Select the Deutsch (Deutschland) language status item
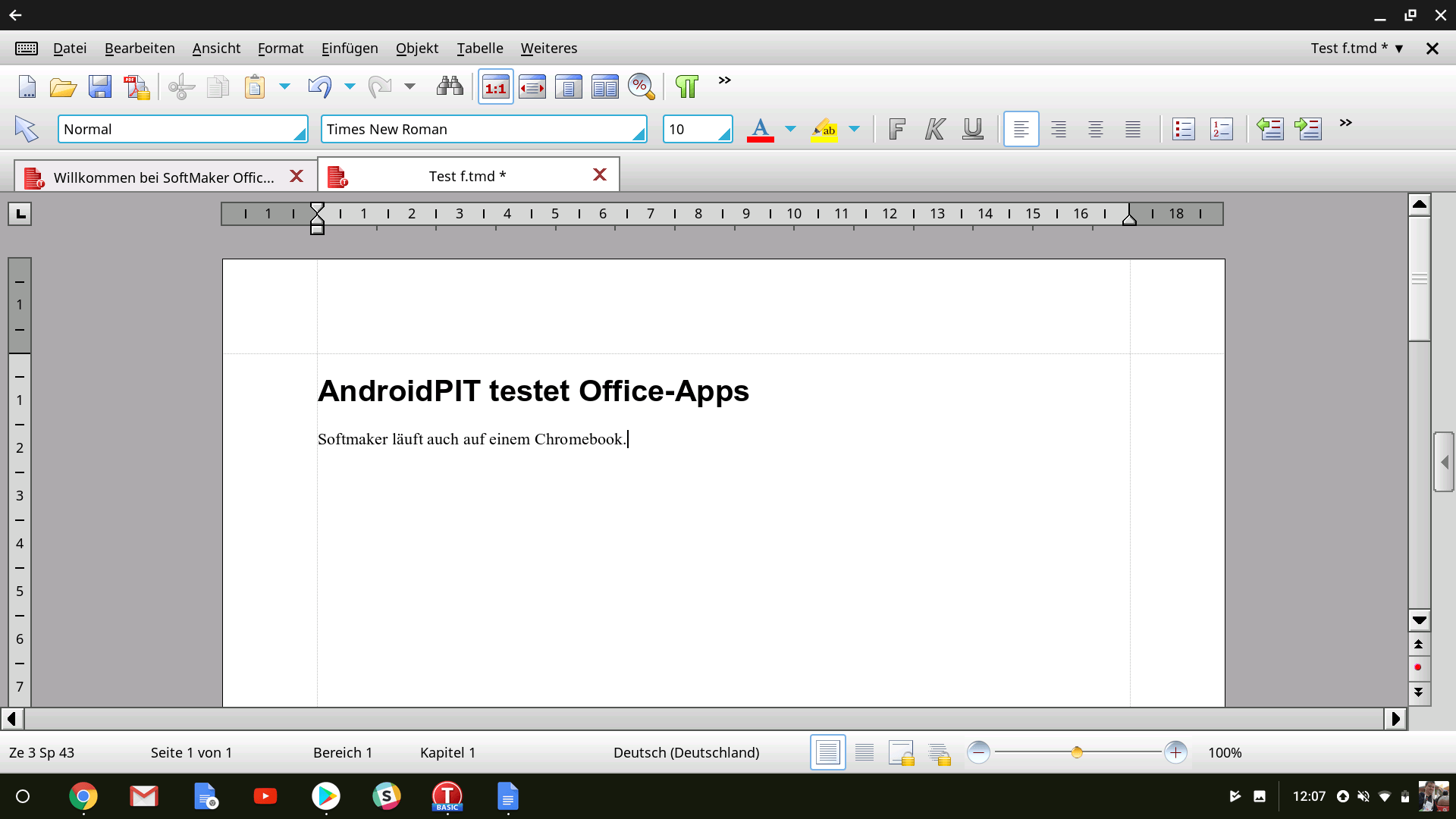Screen dimensions: 1456x819 coord(686,752)
